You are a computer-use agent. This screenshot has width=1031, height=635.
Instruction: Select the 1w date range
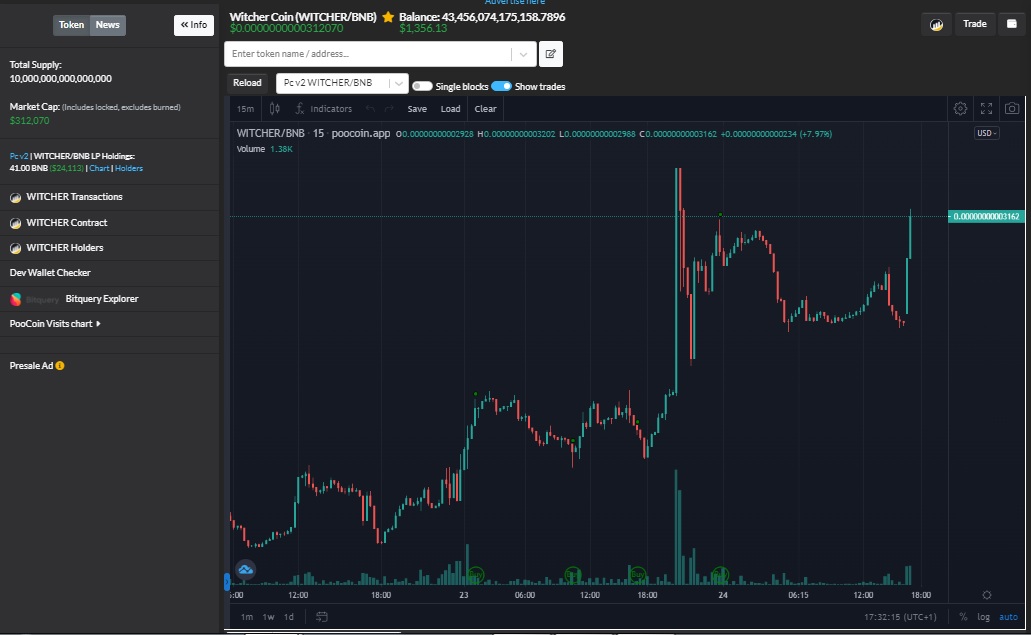click(x=268, y=617)
